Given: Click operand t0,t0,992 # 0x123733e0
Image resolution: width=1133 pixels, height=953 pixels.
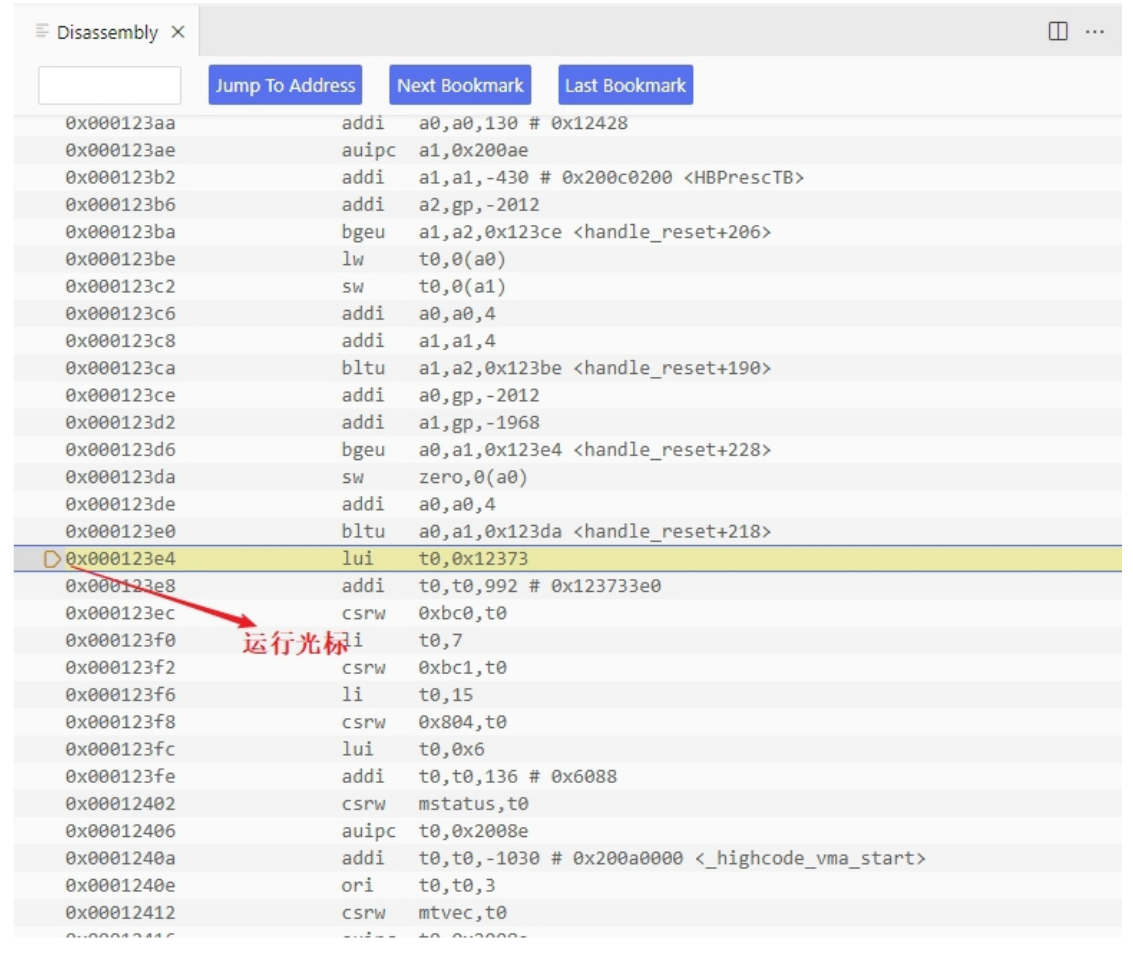Looking at the screenshot, I should click(x=540, y=586).
